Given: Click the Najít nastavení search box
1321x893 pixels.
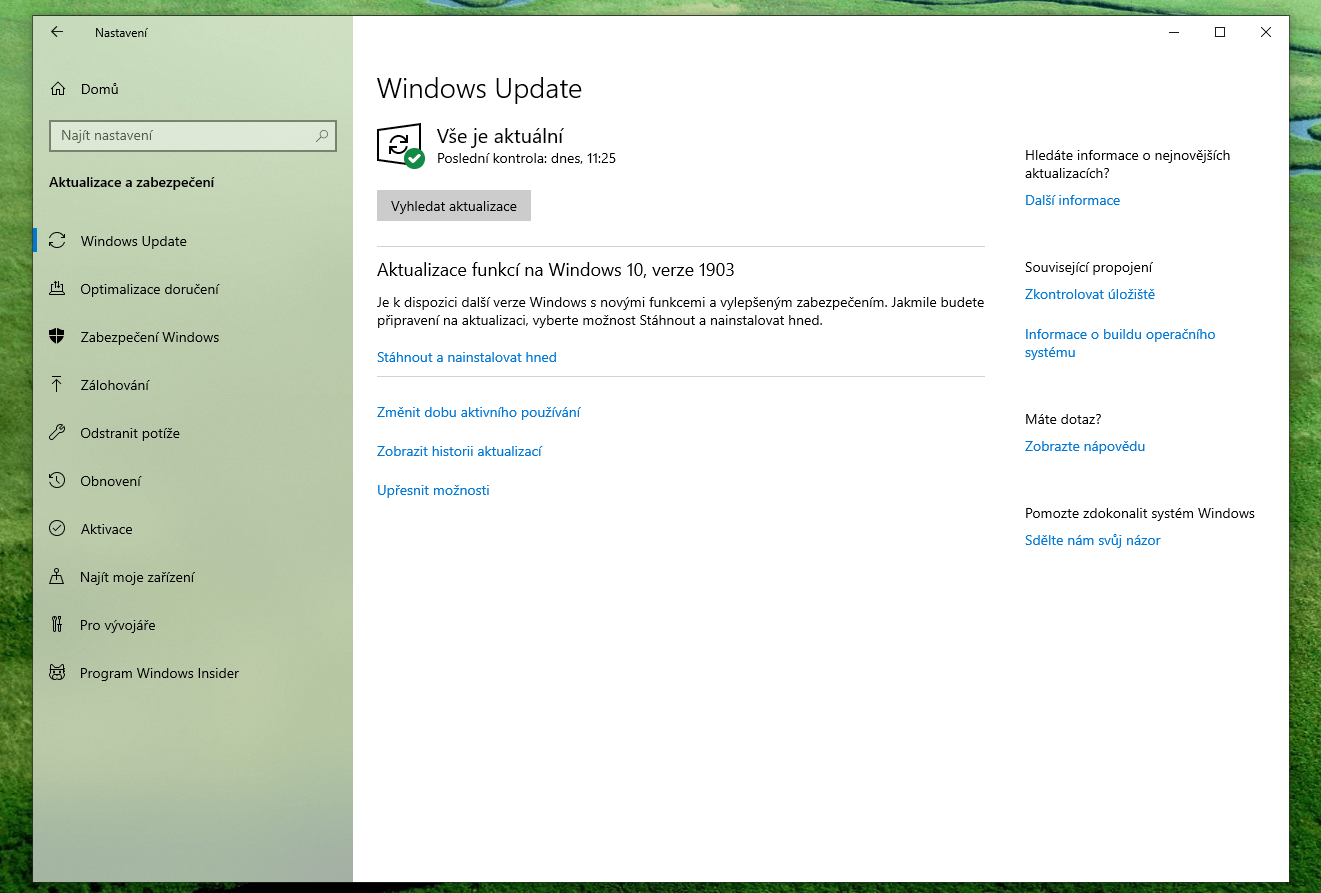Looking at the screenshot, I should [192, 136].
